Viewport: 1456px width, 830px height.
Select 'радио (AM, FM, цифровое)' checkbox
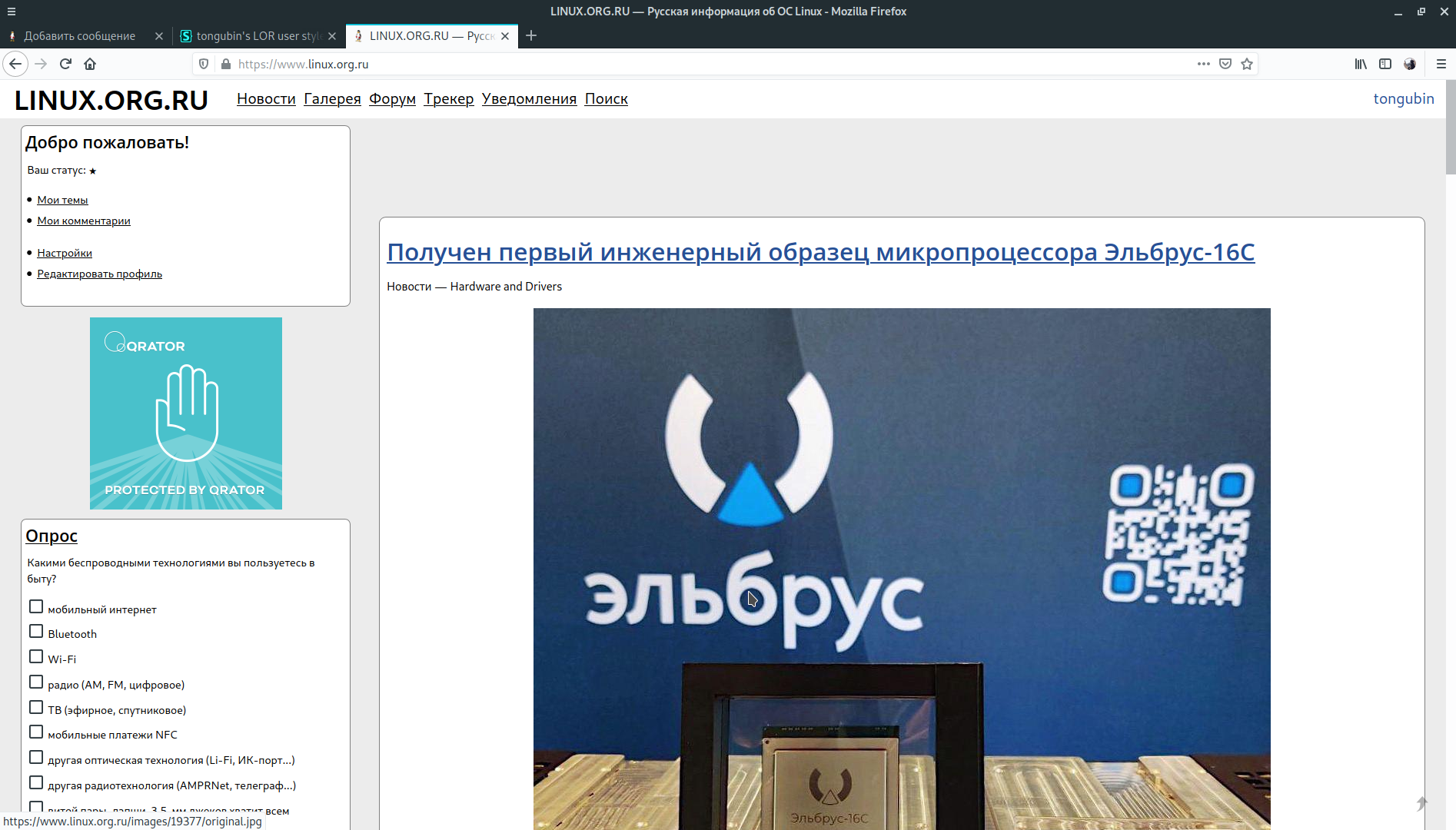tap(36, 682)
